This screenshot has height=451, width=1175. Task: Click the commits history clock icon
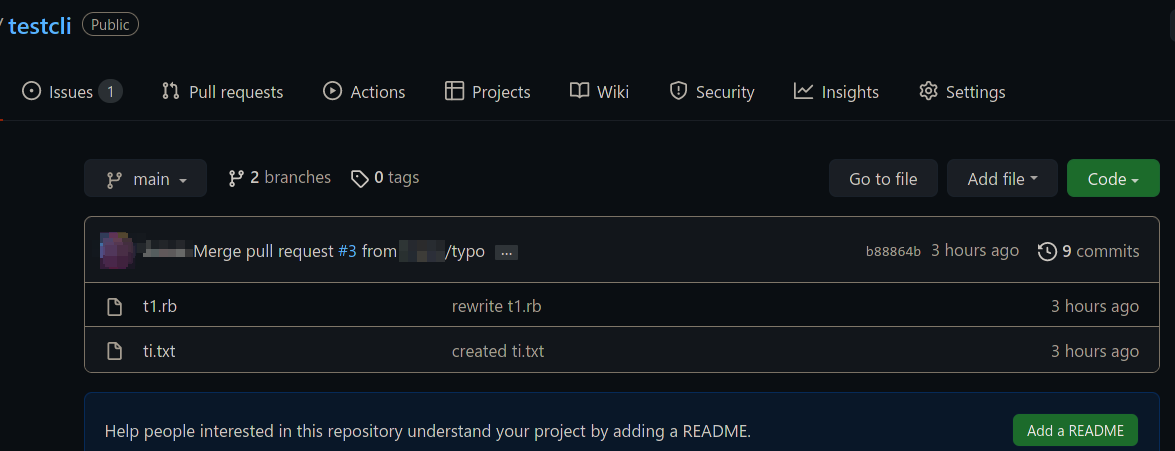1047,251
